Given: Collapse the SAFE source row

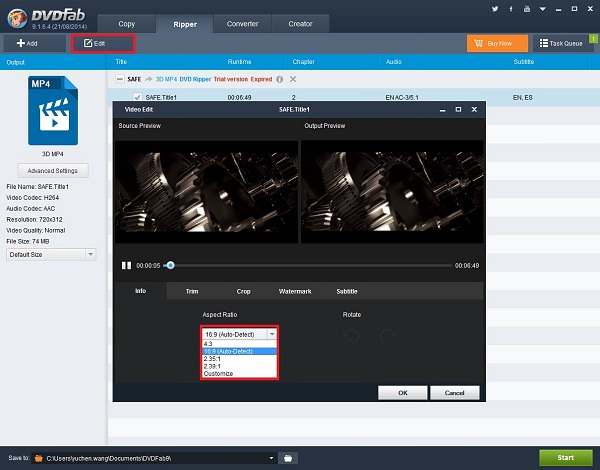Looking at the screenshot, I should pos(120,79).
